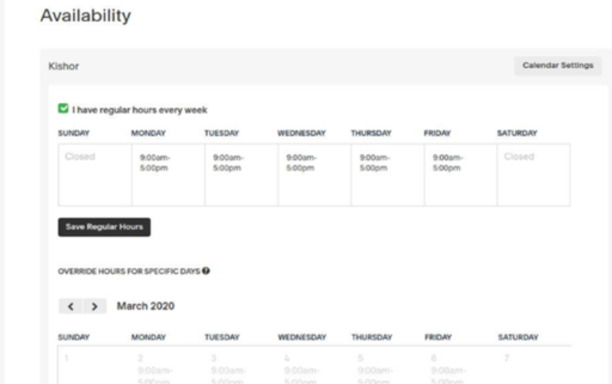Uncheck 'I have regular hours every week'
This screenshot has height=384, width=612.
pos(63,108)
